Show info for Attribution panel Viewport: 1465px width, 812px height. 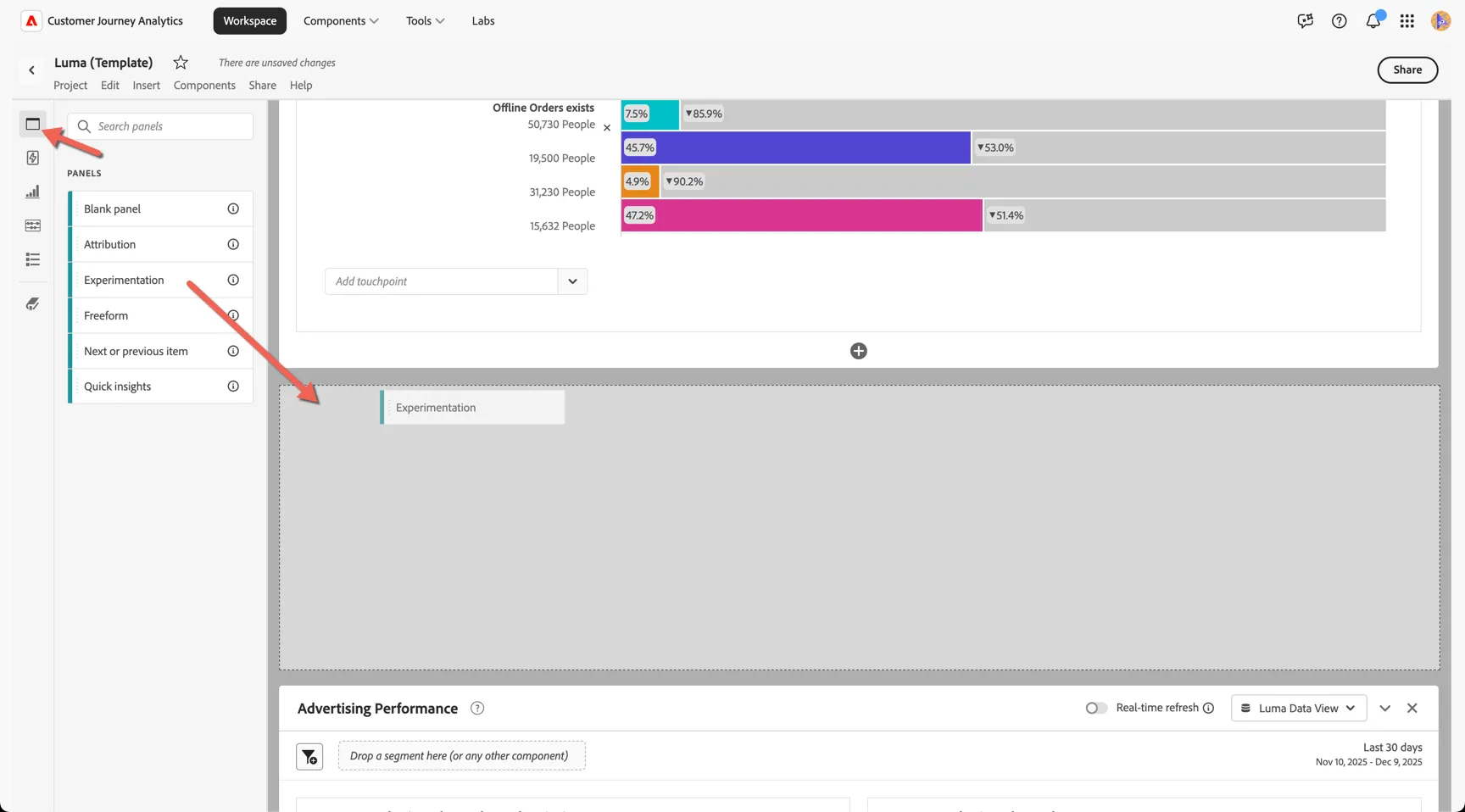pos(233,244)
